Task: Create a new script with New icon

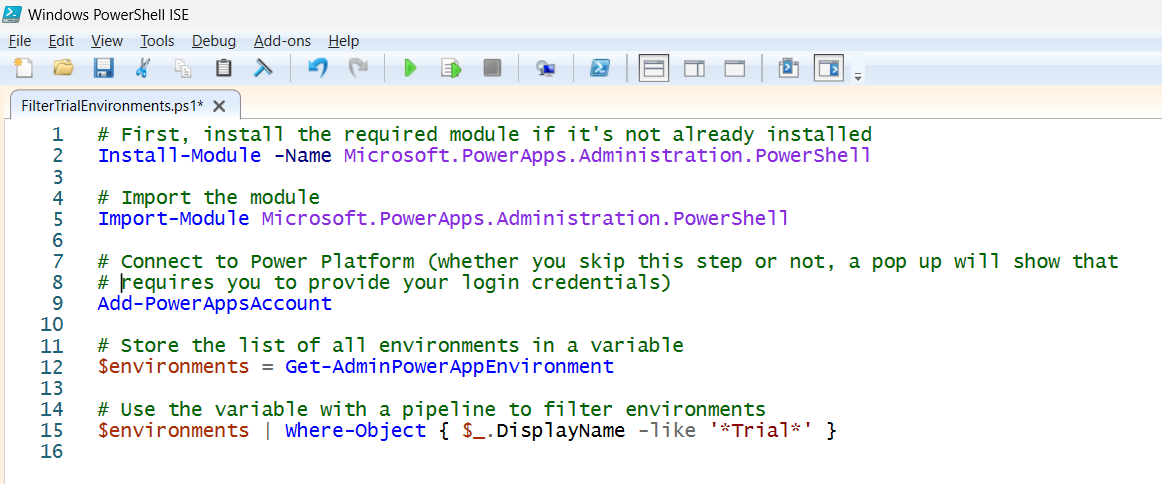Action: tap(24, 68)
